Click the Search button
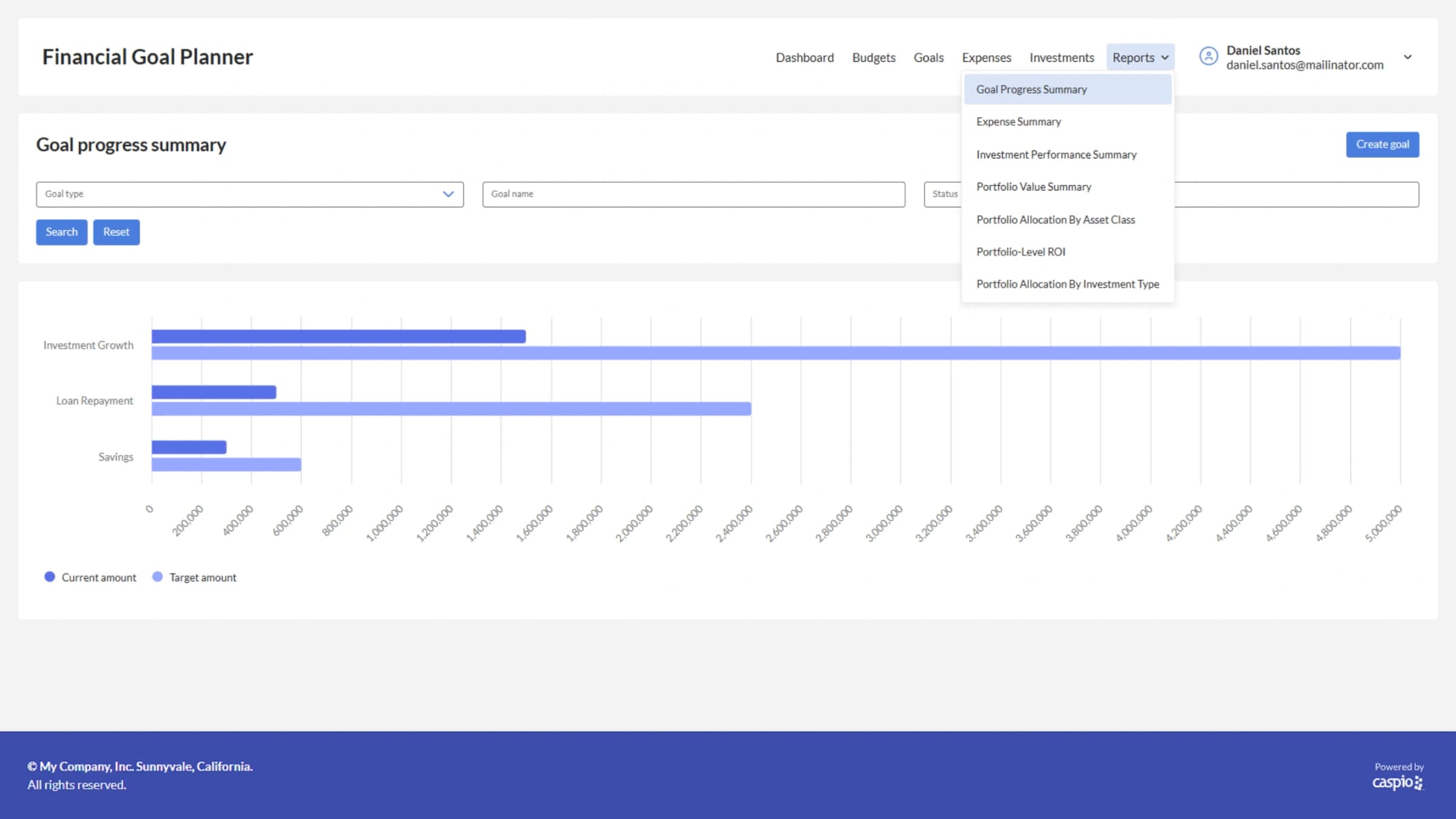 coord(61,232)
